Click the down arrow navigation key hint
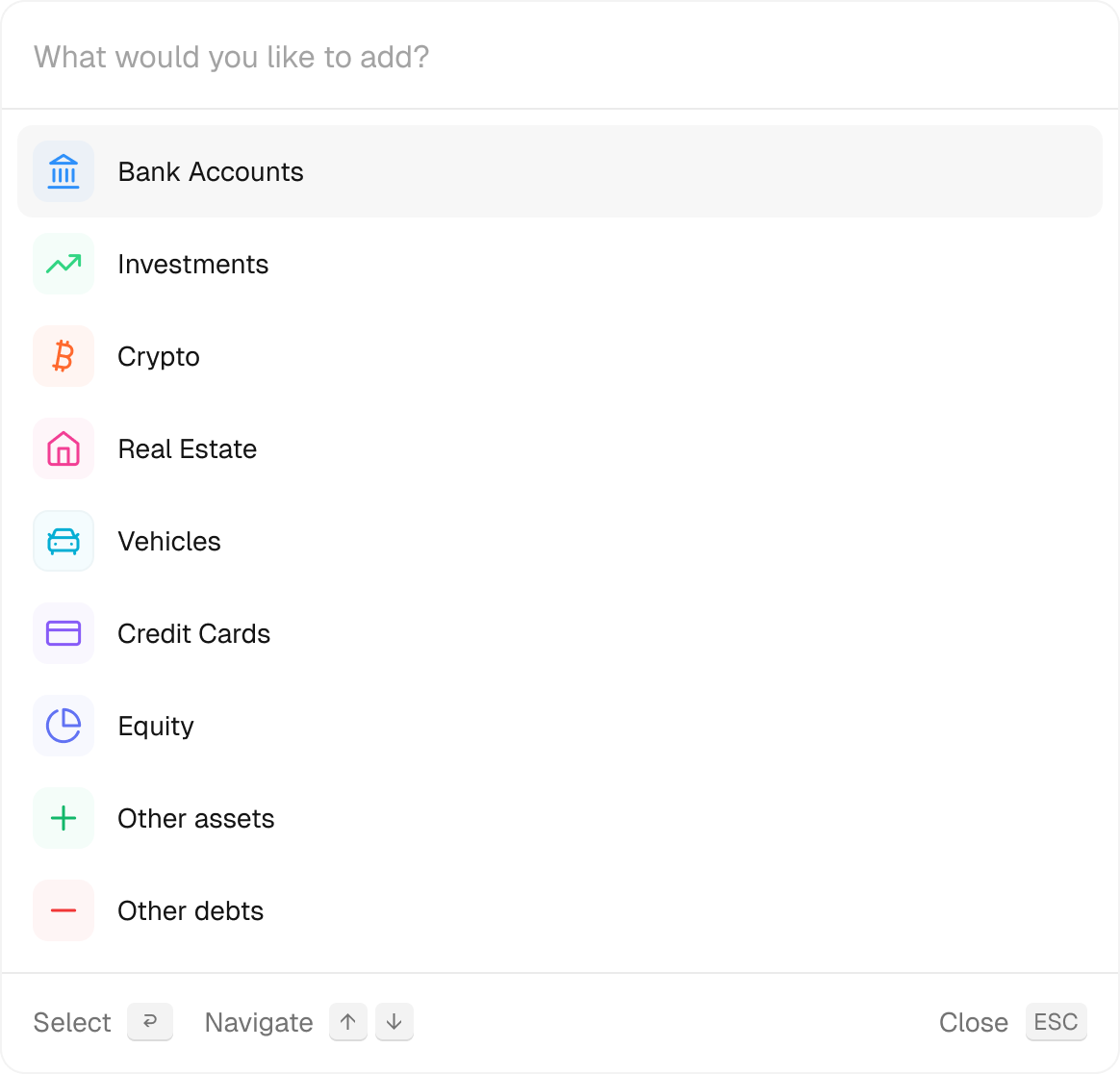The height and width of the screenshot is (1074, 1120). 394,1022
